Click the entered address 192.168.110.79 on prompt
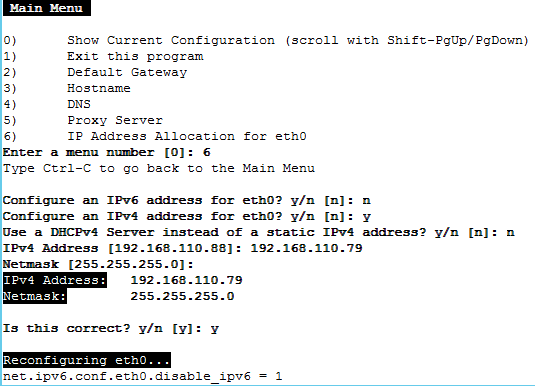 click(x=306, y=248)
